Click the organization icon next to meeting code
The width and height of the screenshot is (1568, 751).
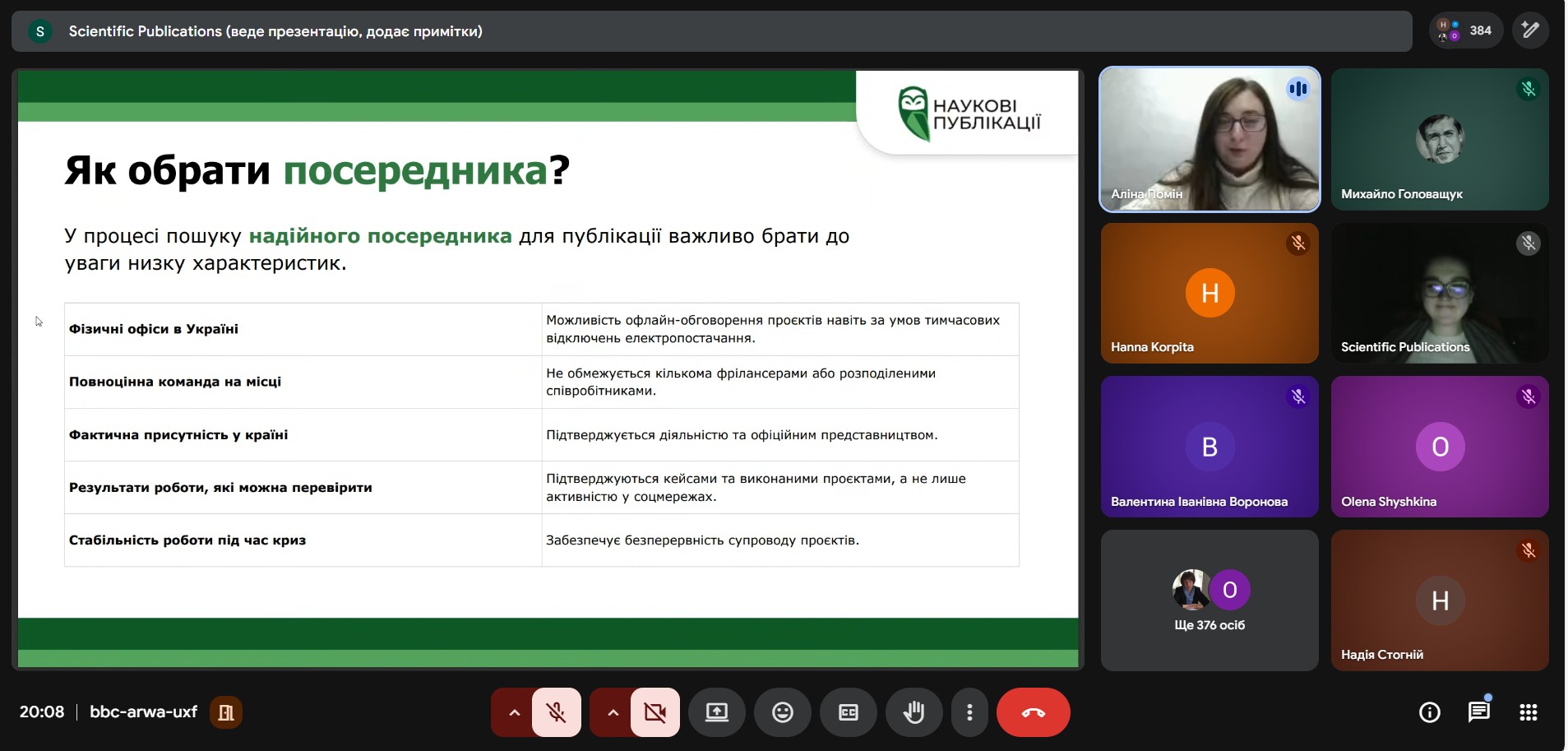pyautogui.click(x=226, y=712)
